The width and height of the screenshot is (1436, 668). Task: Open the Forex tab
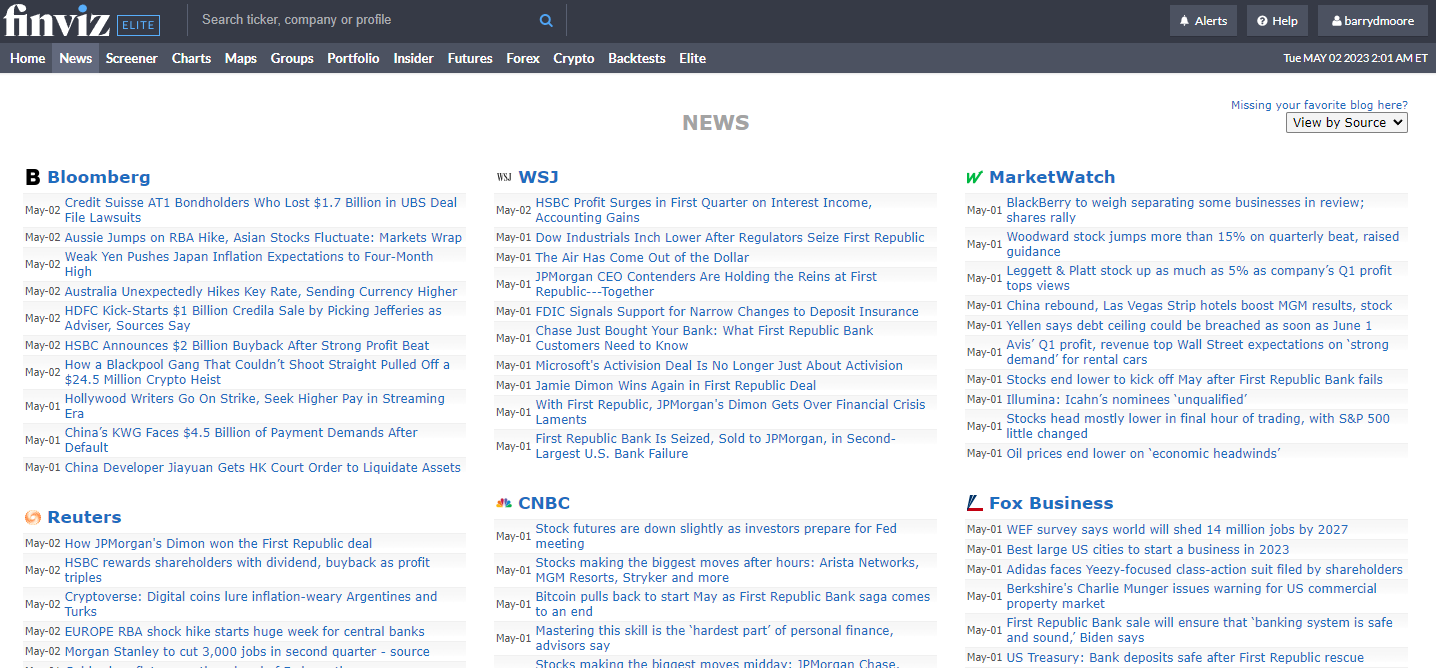(523, 58)
